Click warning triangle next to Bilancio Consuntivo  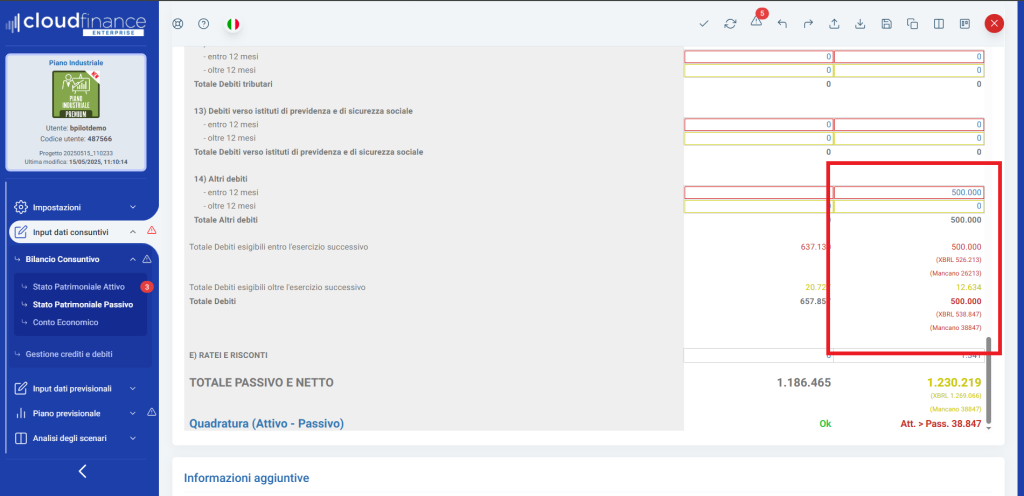coord(147,259)
